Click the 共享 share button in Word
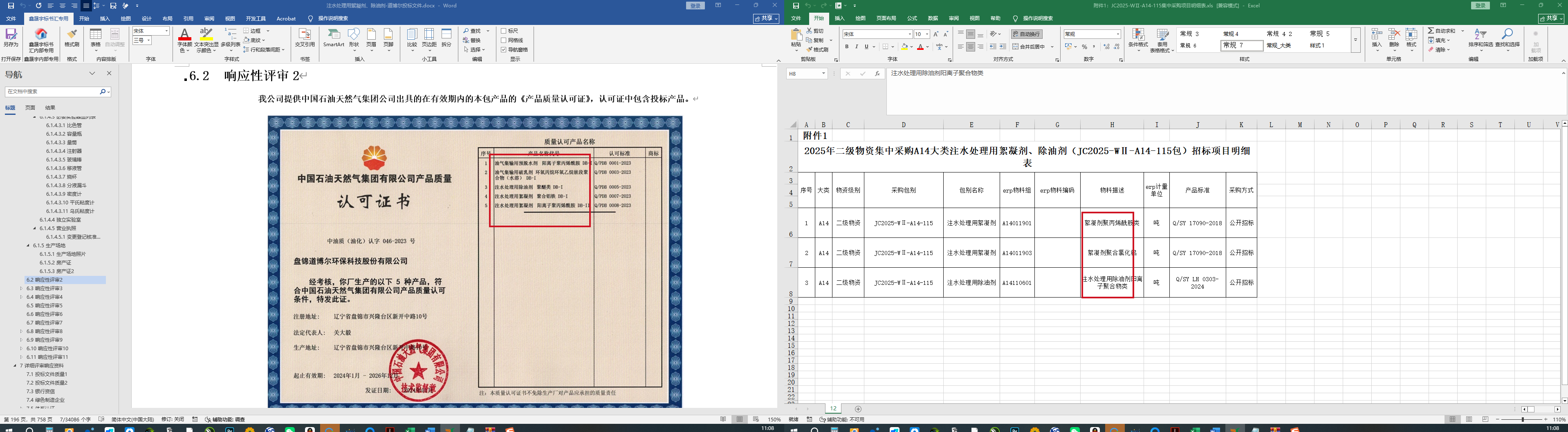The image size is (1568, 432). (766, 19)
